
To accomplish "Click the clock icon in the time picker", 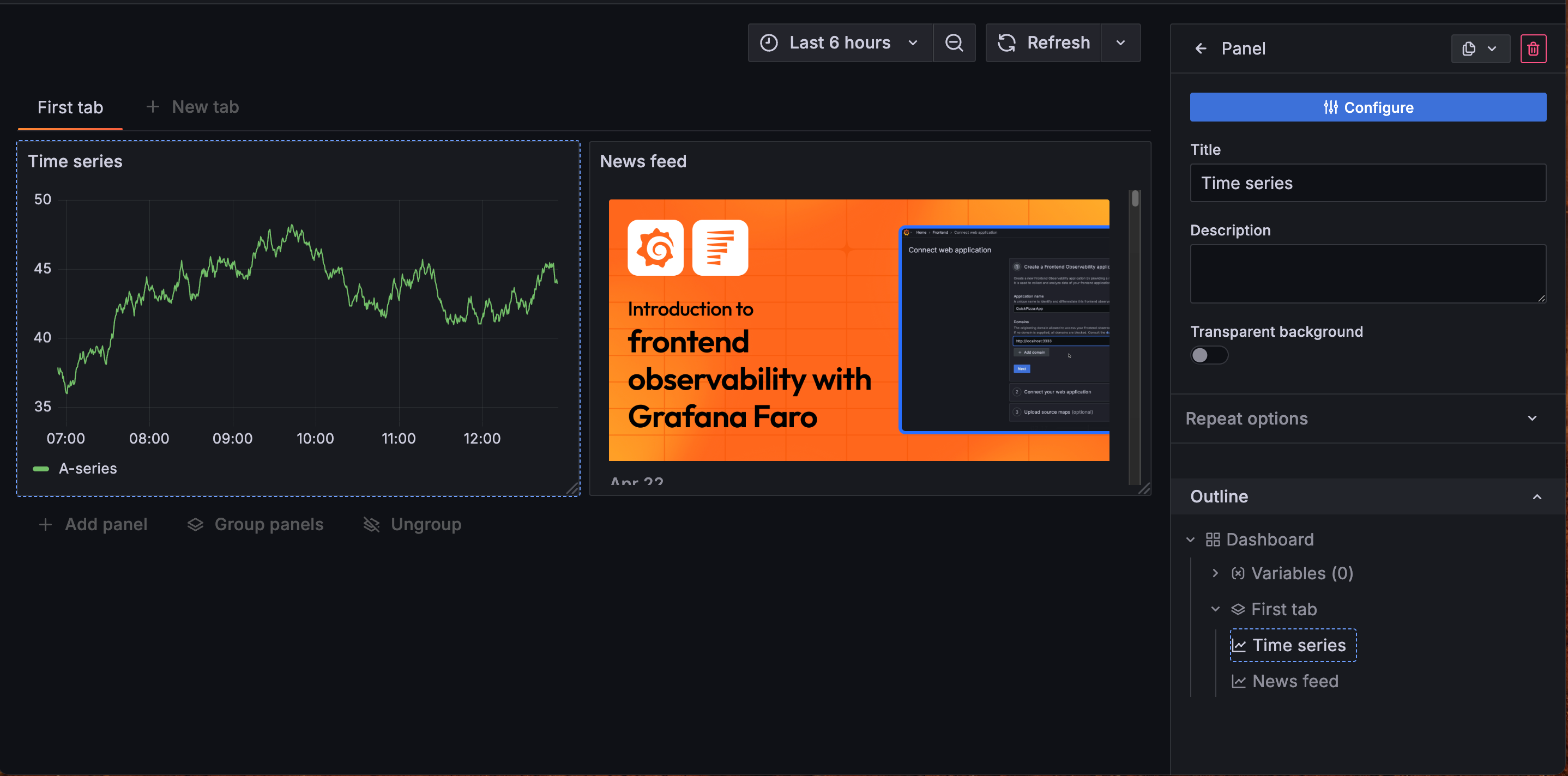I will point(769,43).
